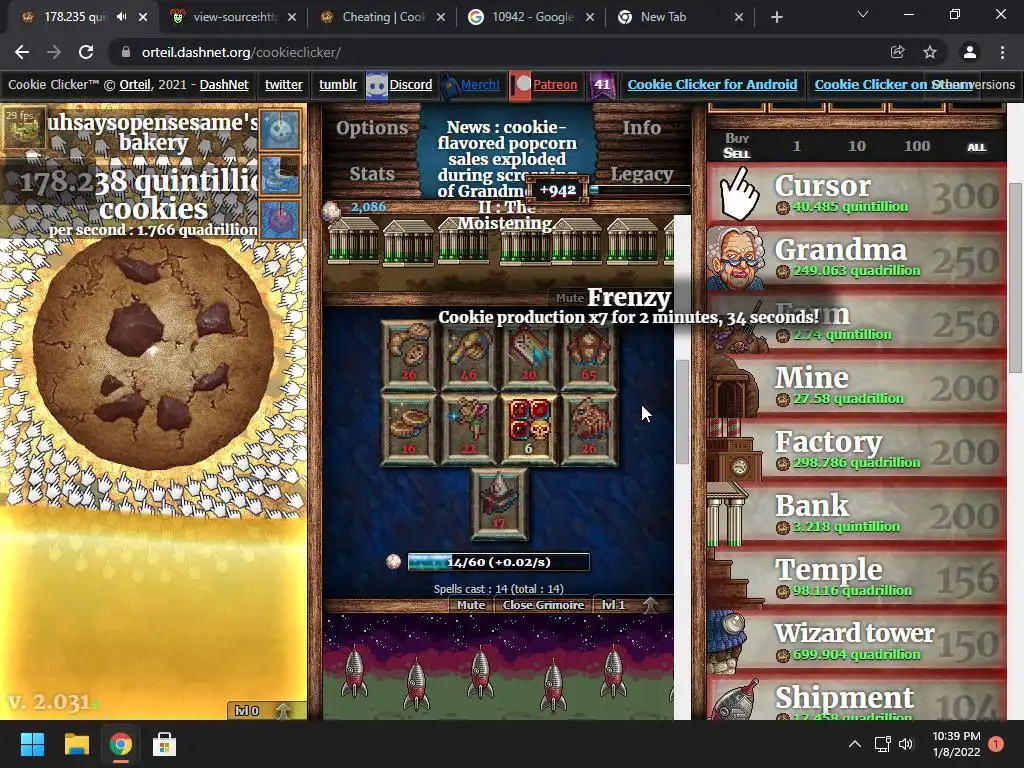Open Windows Start menu
This screenshot has height=768, width=1024.
coord(32,744)
